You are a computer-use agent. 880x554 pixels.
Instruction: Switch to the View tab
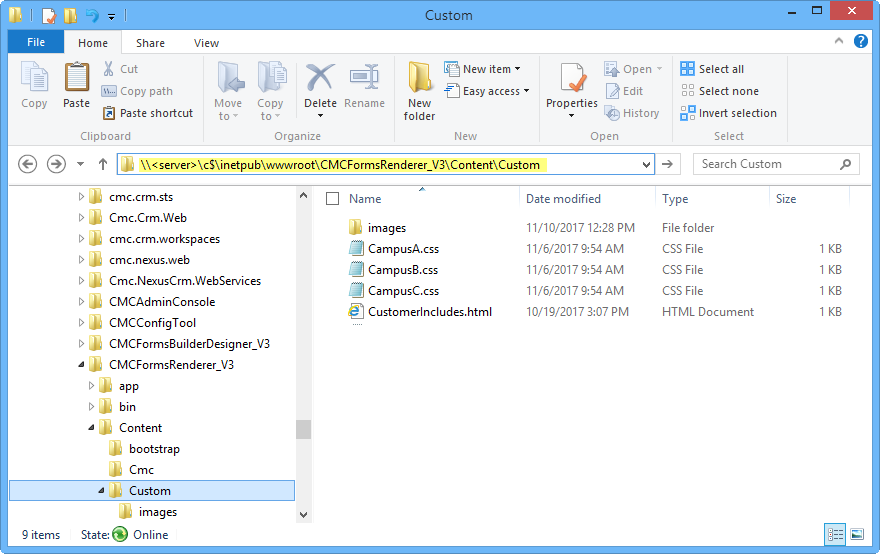tap(206, 43)
